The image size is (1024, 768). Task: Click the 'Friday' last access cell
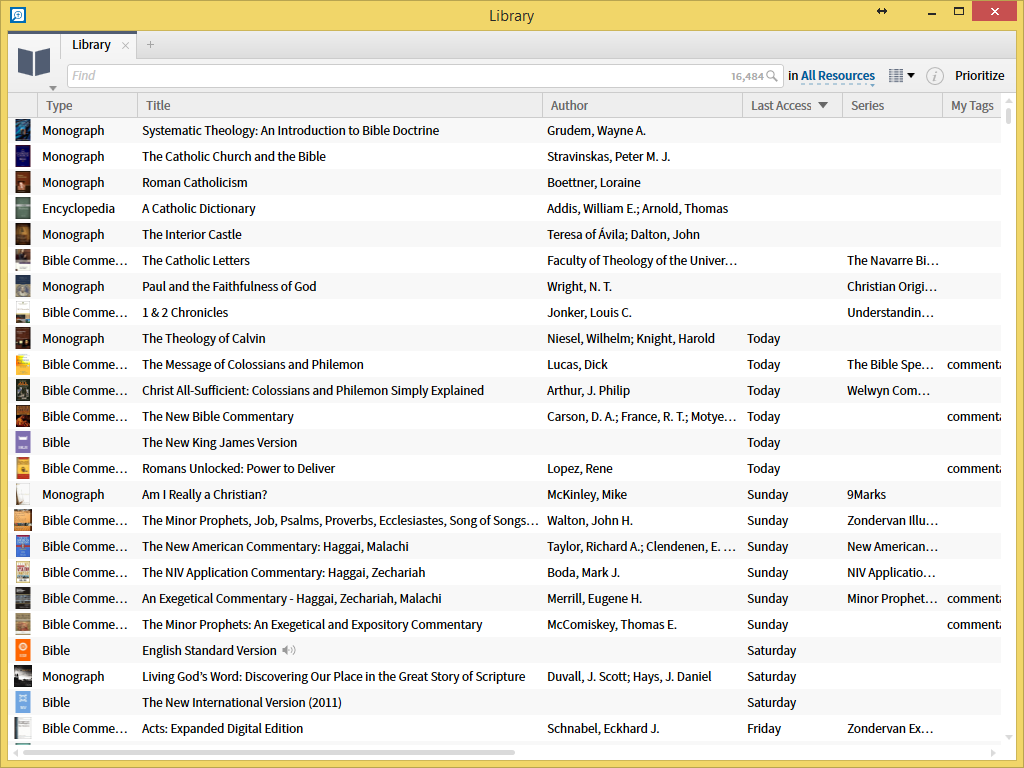(x=764, y=728)
